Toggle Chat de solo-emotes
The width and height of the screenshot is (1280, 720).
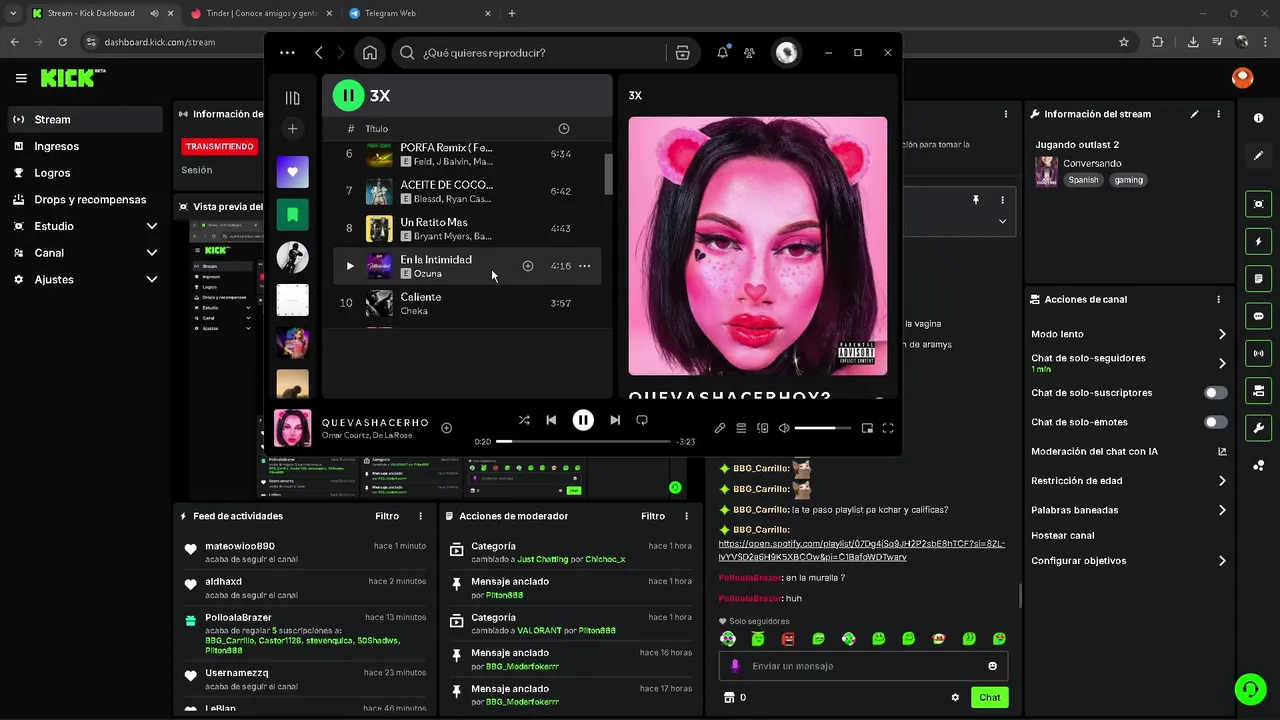[x=1216, y=422]
